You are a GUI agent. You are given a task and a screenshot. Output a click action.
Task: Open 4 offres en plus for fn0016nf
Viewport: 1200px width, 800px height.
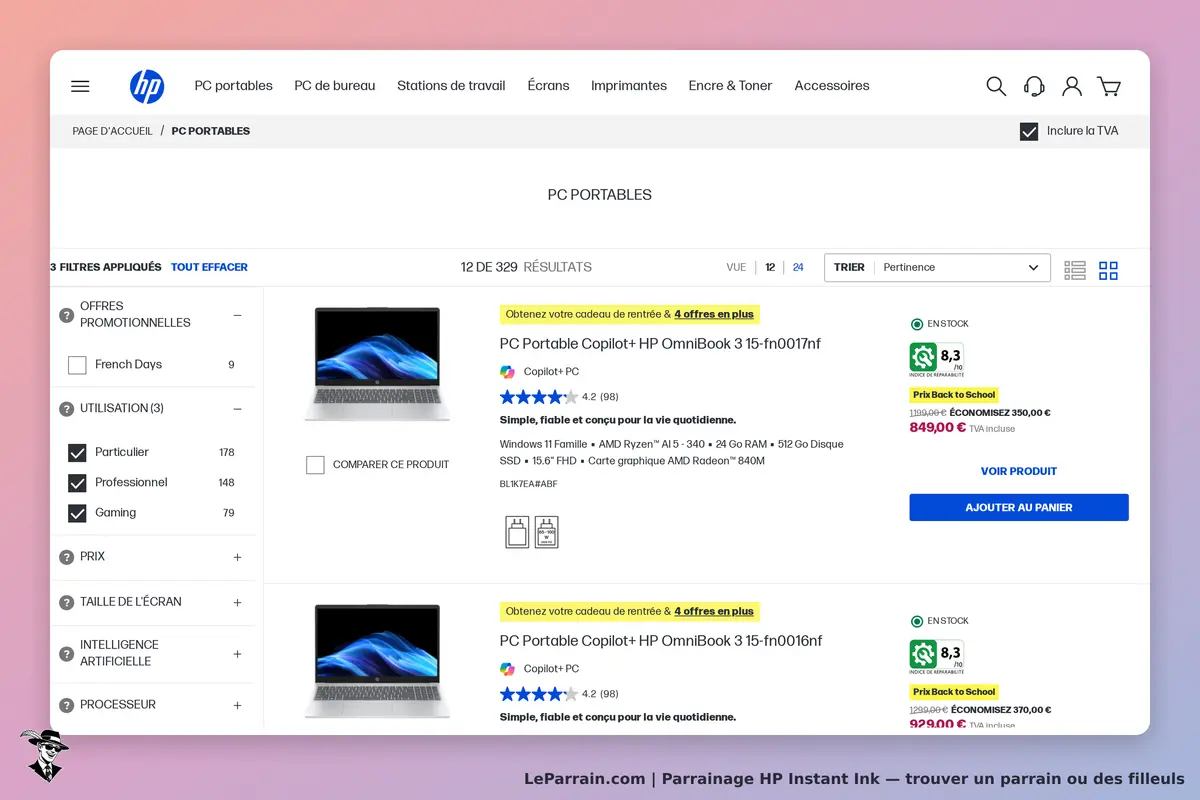(x=714, y=611)
